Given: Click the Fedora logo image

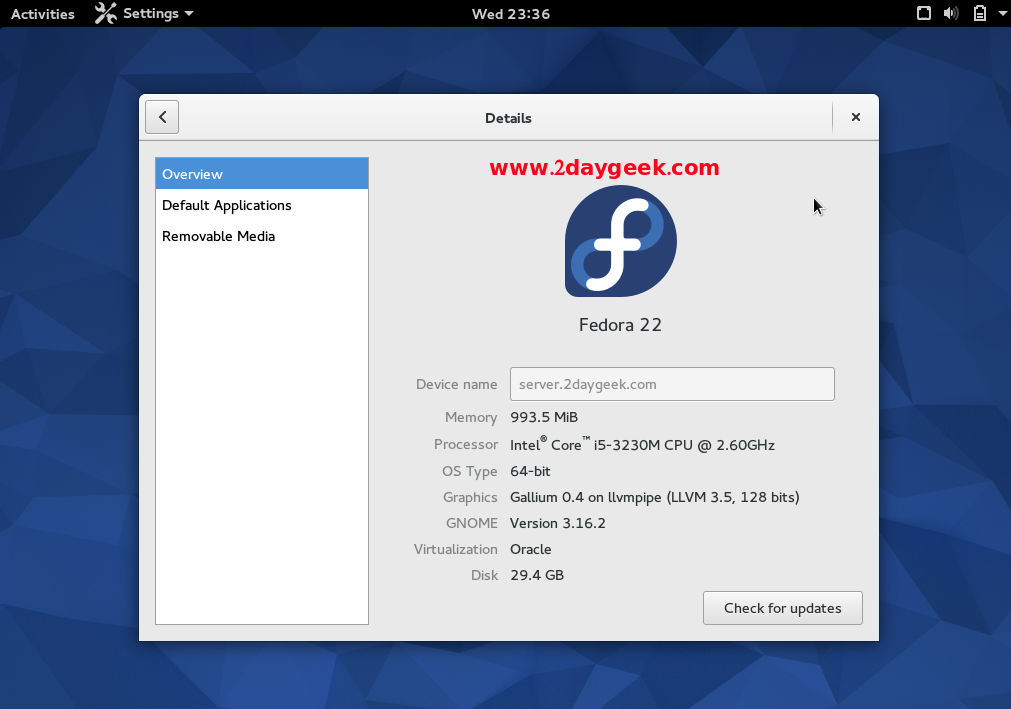Looking at the screenshot, I should 621,241.
